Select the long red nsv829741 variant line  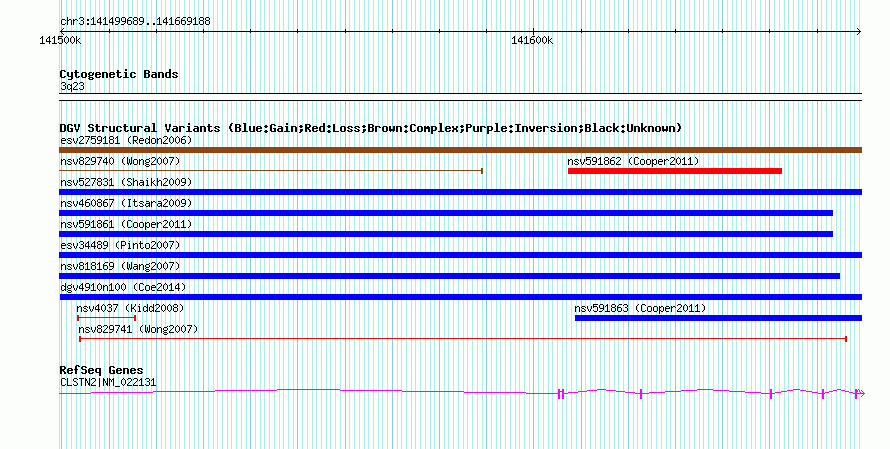(x=463, y=339)
